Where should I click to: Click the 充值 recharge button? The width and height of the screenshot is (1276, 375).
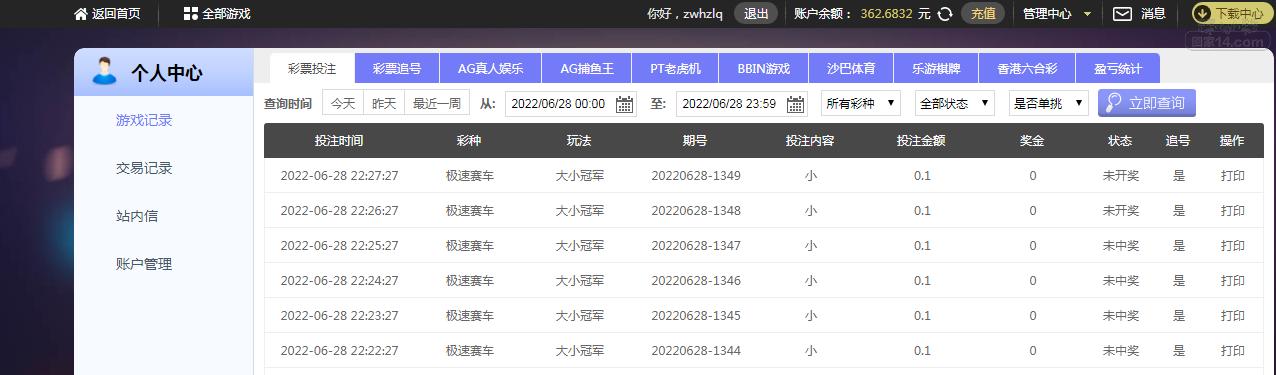coord(983,14)
